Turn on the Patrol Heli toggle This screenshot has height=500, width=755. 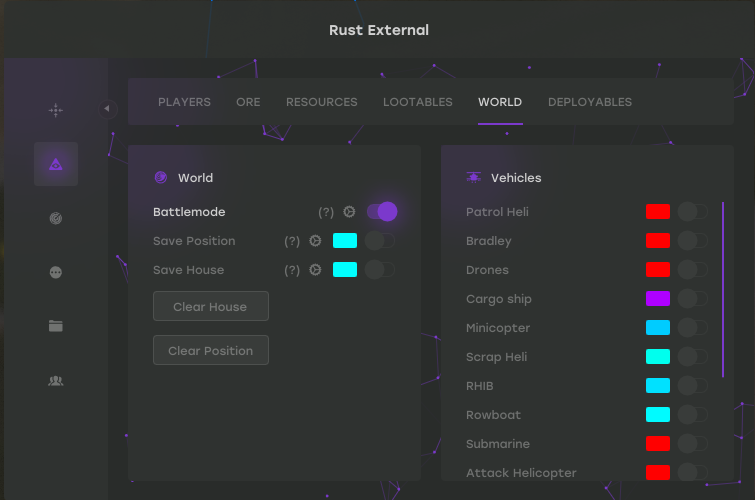693,211
